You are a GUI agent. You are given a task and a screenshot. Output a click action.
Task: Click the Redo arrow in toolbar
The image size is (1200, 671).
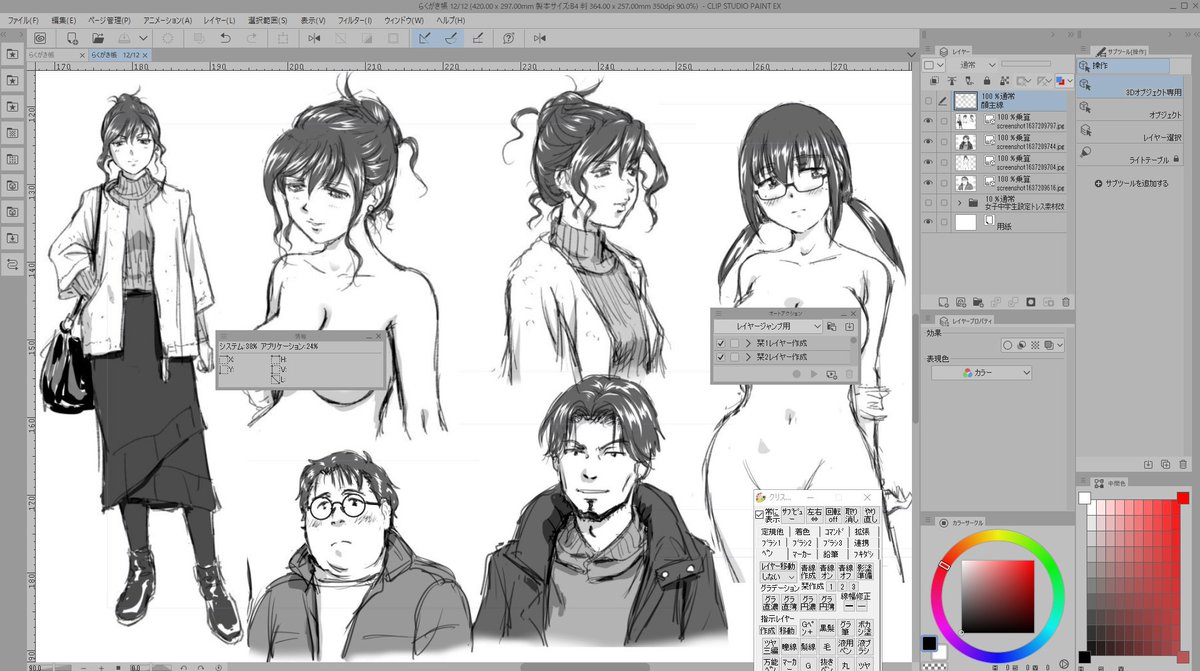tap(251, 38)
